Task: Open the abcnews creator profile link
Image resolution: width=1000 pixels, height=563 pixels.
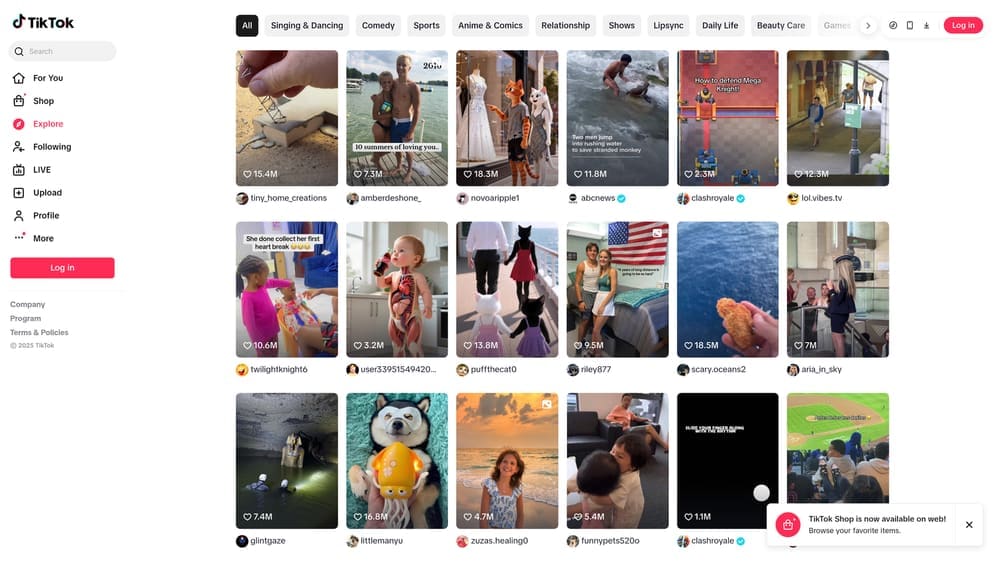Action: pyautogui.click(x=598, y=198)
